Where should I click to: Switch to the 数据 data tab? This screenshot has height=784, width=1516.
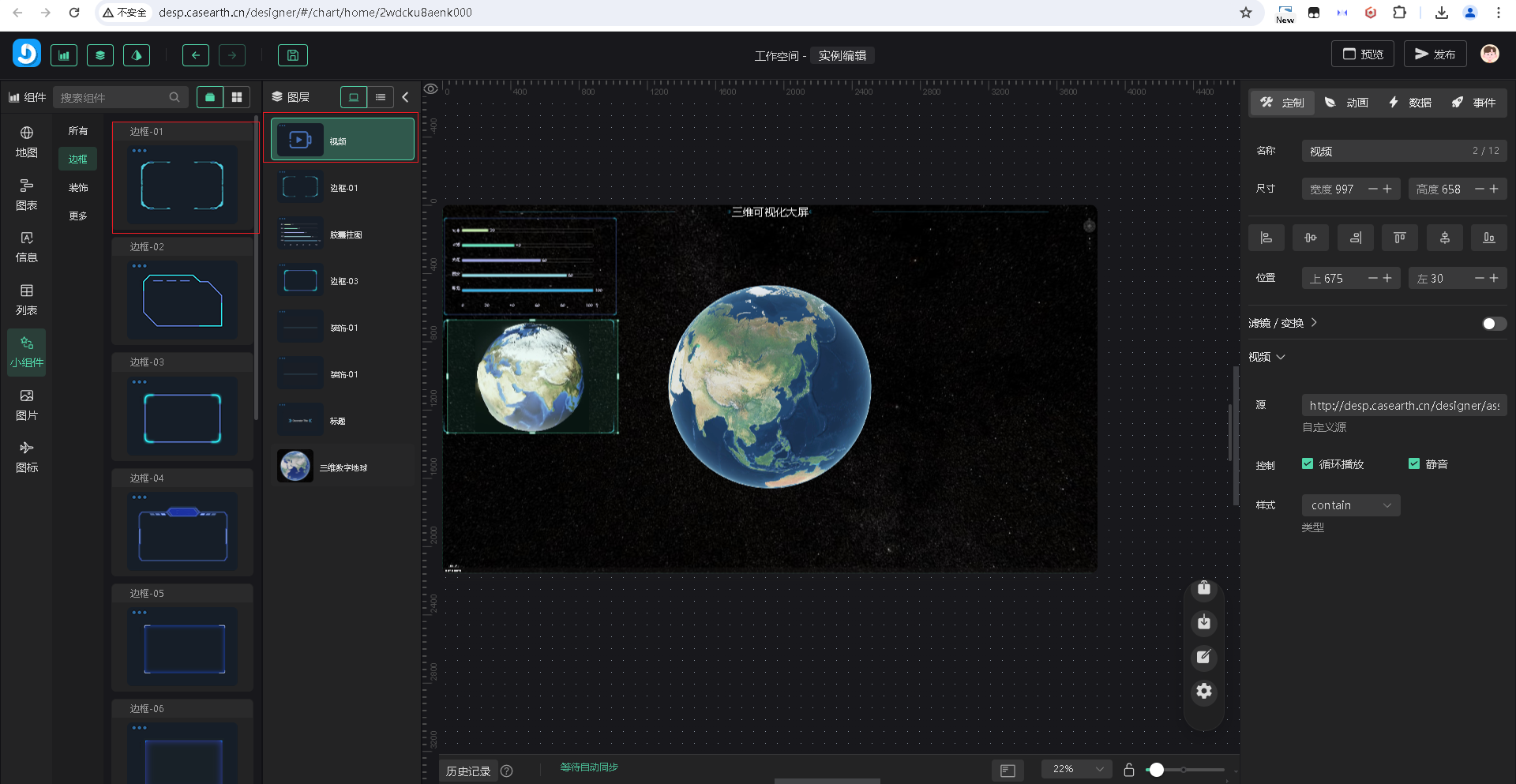pyautogui.click(x=1410, y=103)
